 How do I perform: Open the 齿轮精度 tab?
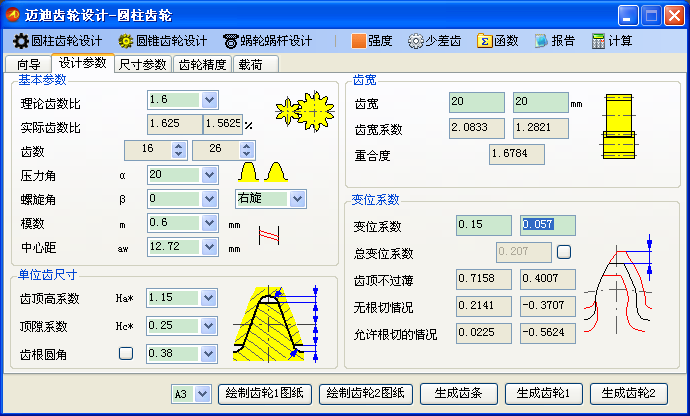point(202,64)
